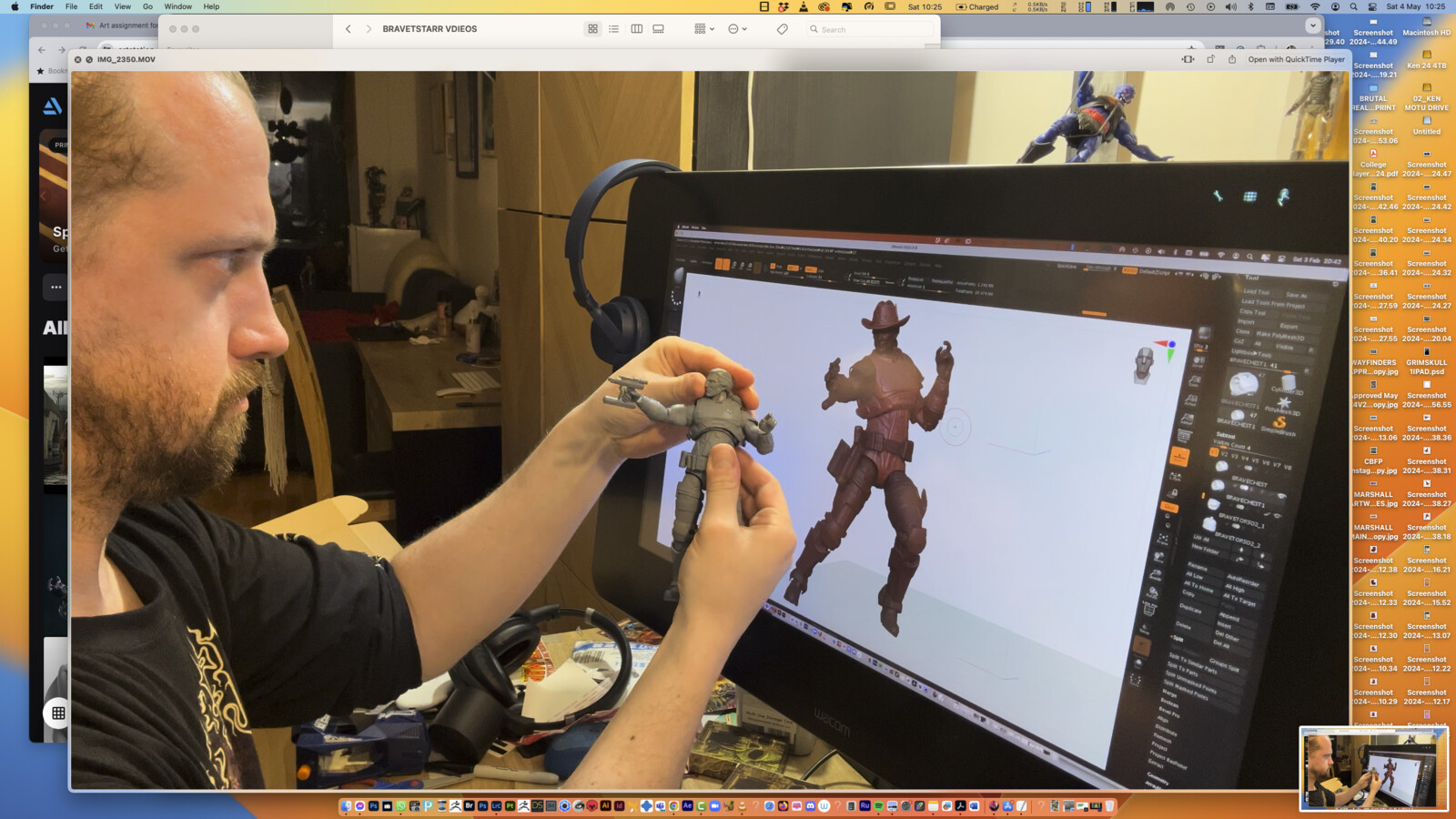Open the Trash in the Dock
Screen dimensions: 1456x819
click(1109, 806)
